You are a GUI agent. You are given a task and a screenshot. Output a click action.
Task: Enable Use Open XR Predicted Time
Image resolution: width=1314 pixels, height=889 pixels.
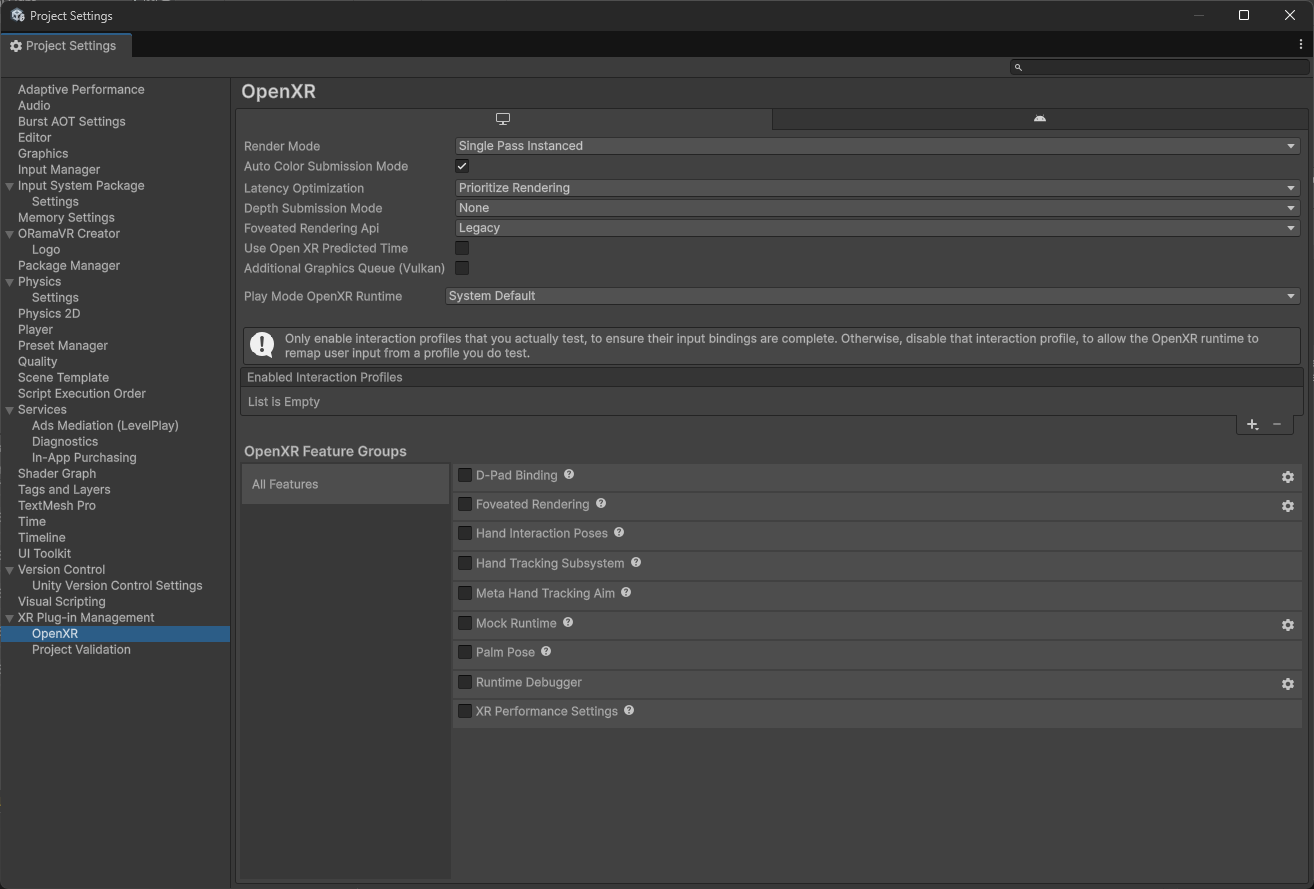(462, 248)
